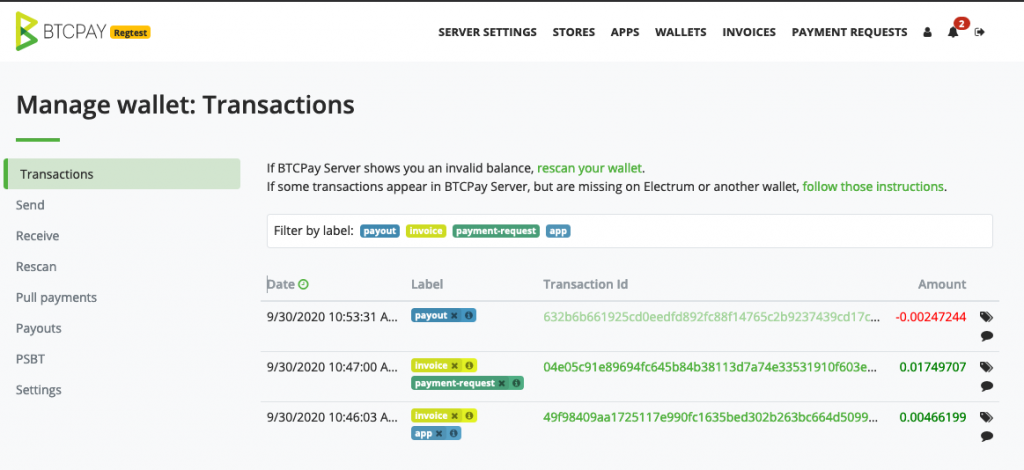The height and width of the screenshot is (470, 1024).
Task: Click the tags icon for the payout transaction
Action: pos(986,317)
